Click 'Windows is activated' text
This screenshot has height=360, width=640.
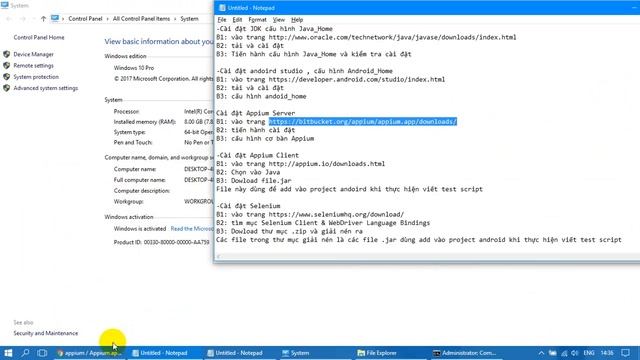140,229
